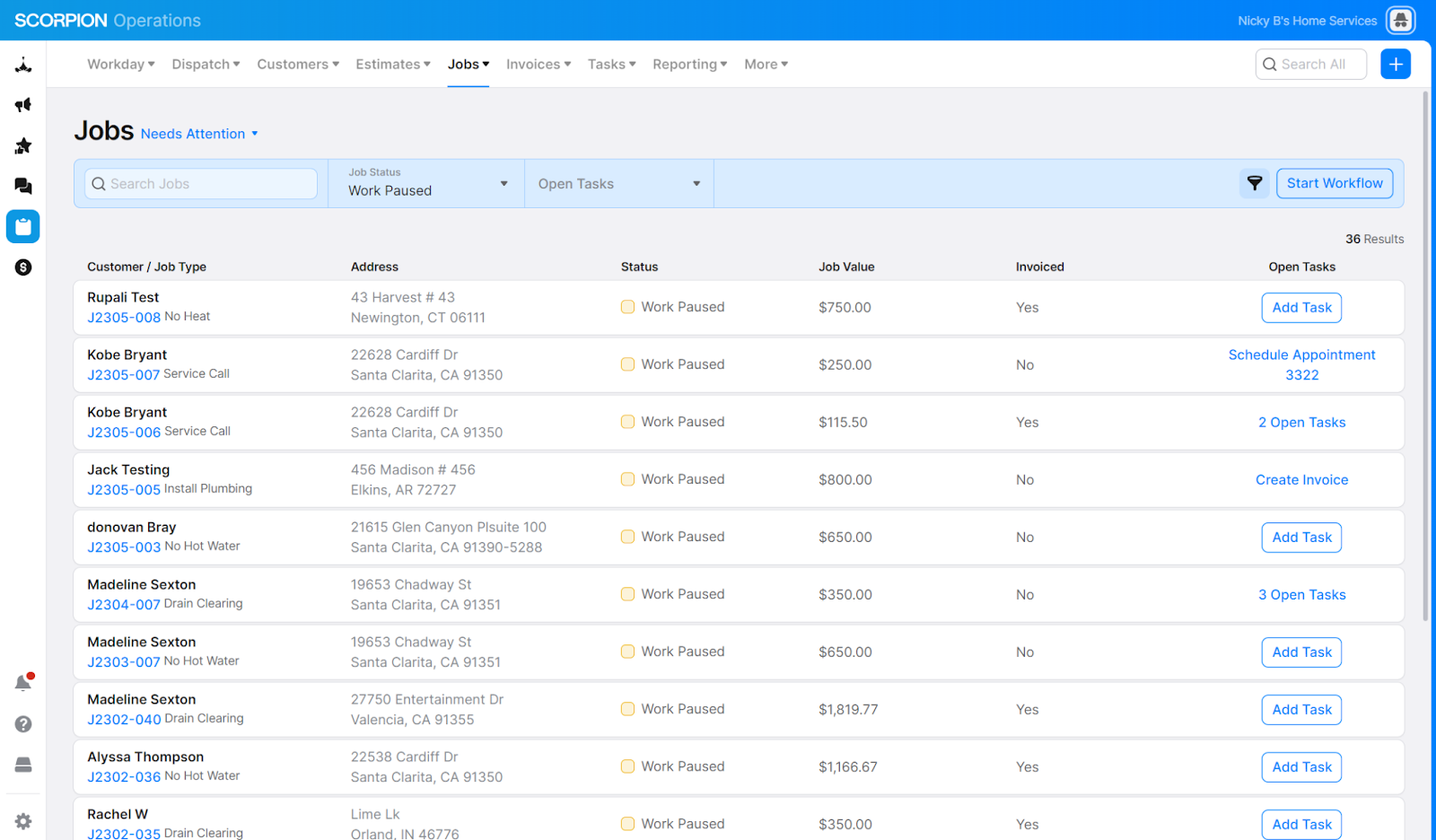
Task: Click the Work Paused status box for Rupali Test
Action: click(x=627, y=307)
